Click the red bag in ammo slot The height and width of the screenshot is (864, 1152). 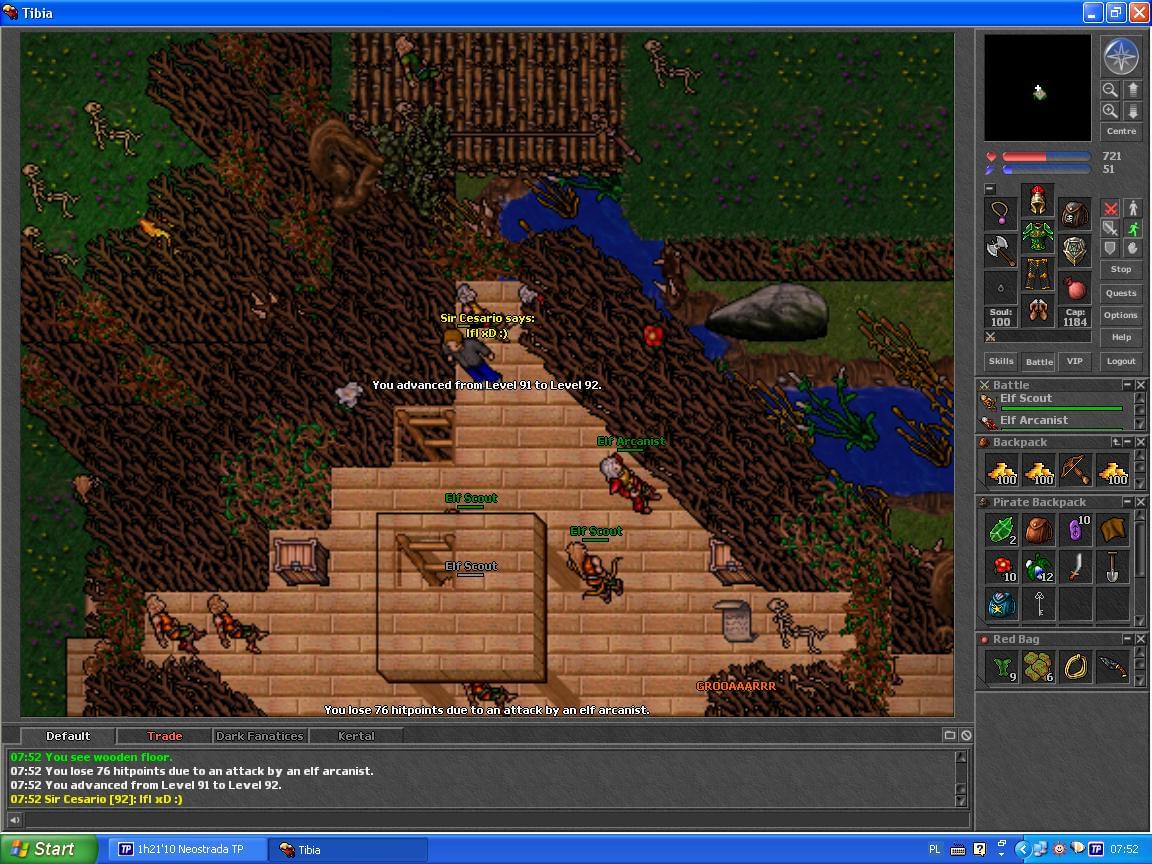click(1075, 288)
